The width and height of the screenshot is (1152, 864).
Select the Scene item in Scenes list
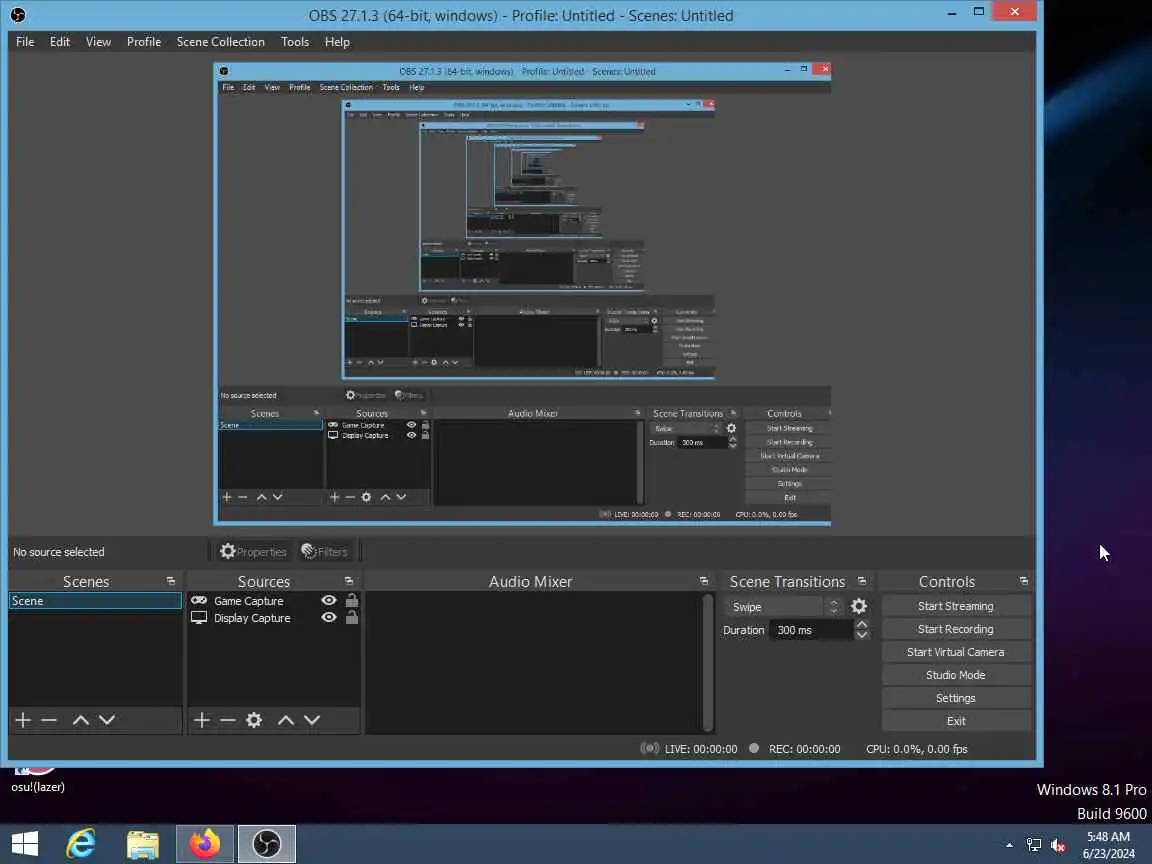tap(95, 601)
